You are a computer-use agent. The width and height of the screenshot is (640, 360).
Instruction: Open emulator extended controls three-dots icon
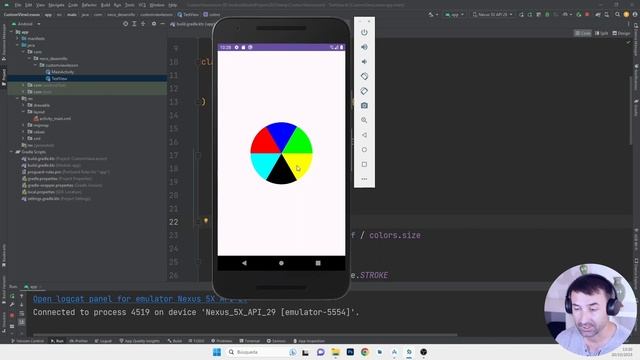[364, 179]
